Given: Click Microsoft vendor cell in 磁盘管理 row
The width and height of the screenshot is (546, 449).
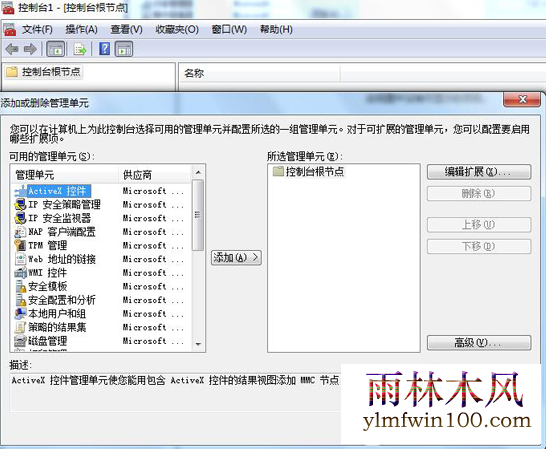Looking at the screenshot, I should (153, 341).
